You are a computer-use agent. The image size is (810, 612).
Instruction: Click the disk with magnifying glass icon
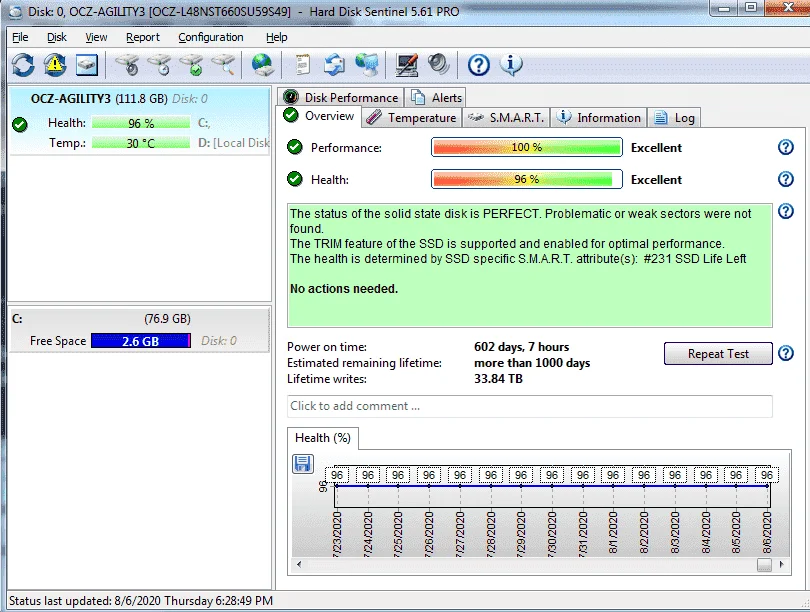pyautogui.click(x=224, y=65)
